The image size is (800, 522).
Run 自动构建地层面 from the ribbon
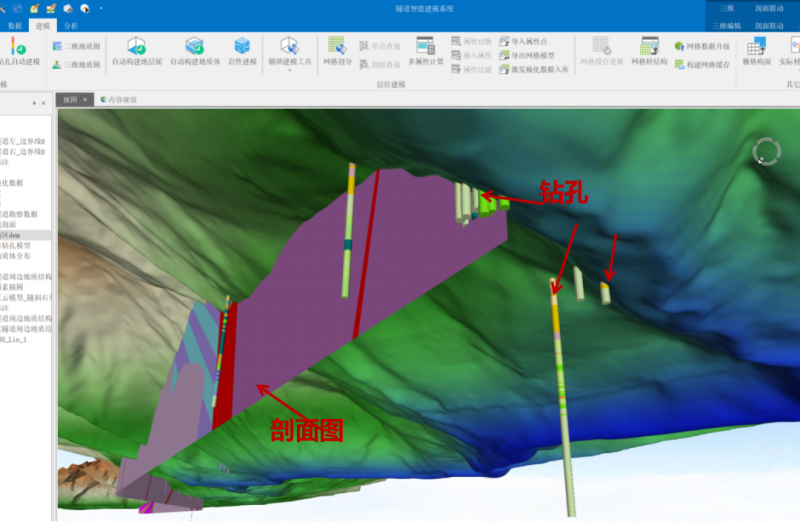136,50
